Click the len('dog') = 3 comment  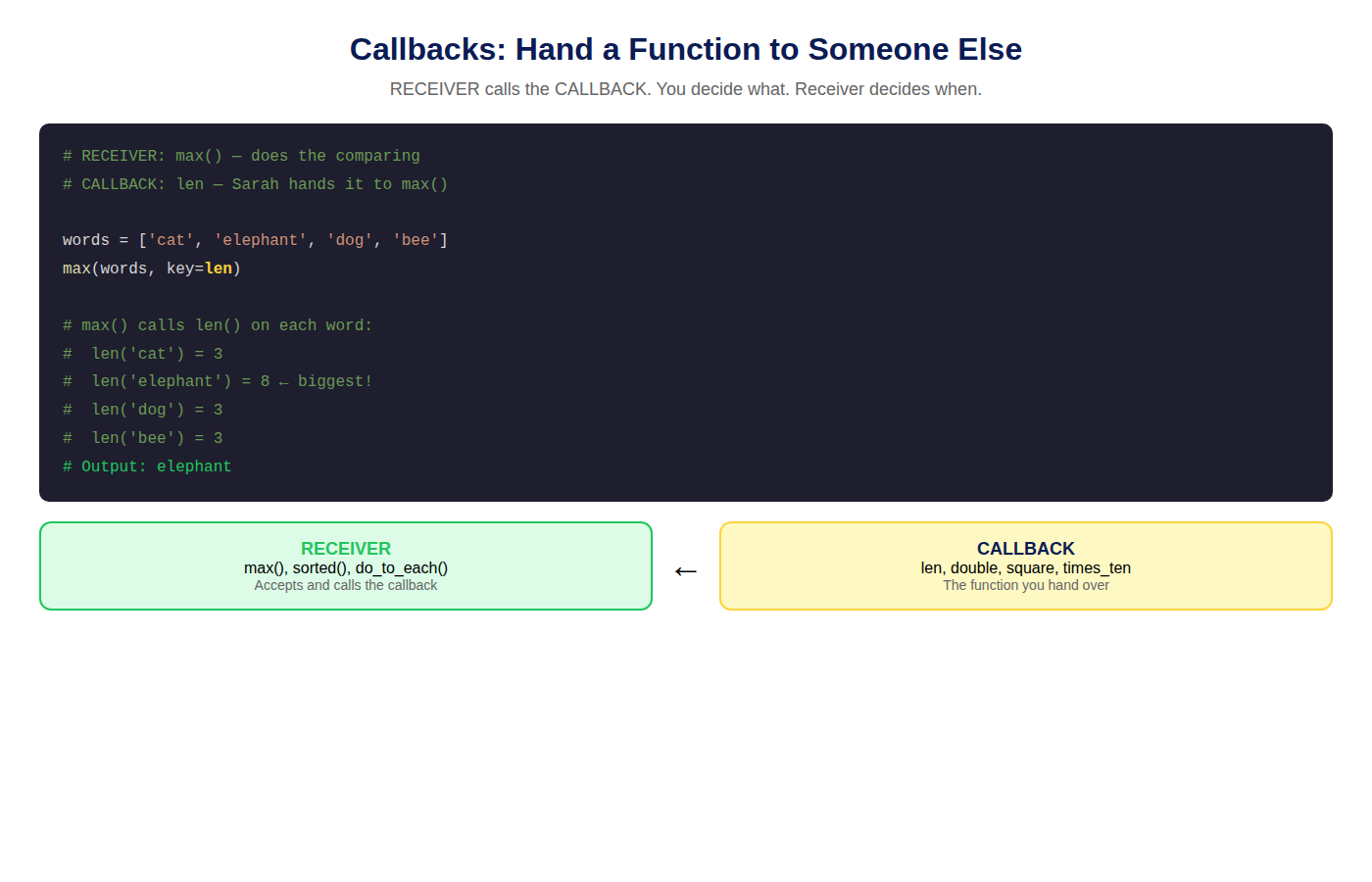click(x=143, y=410)
